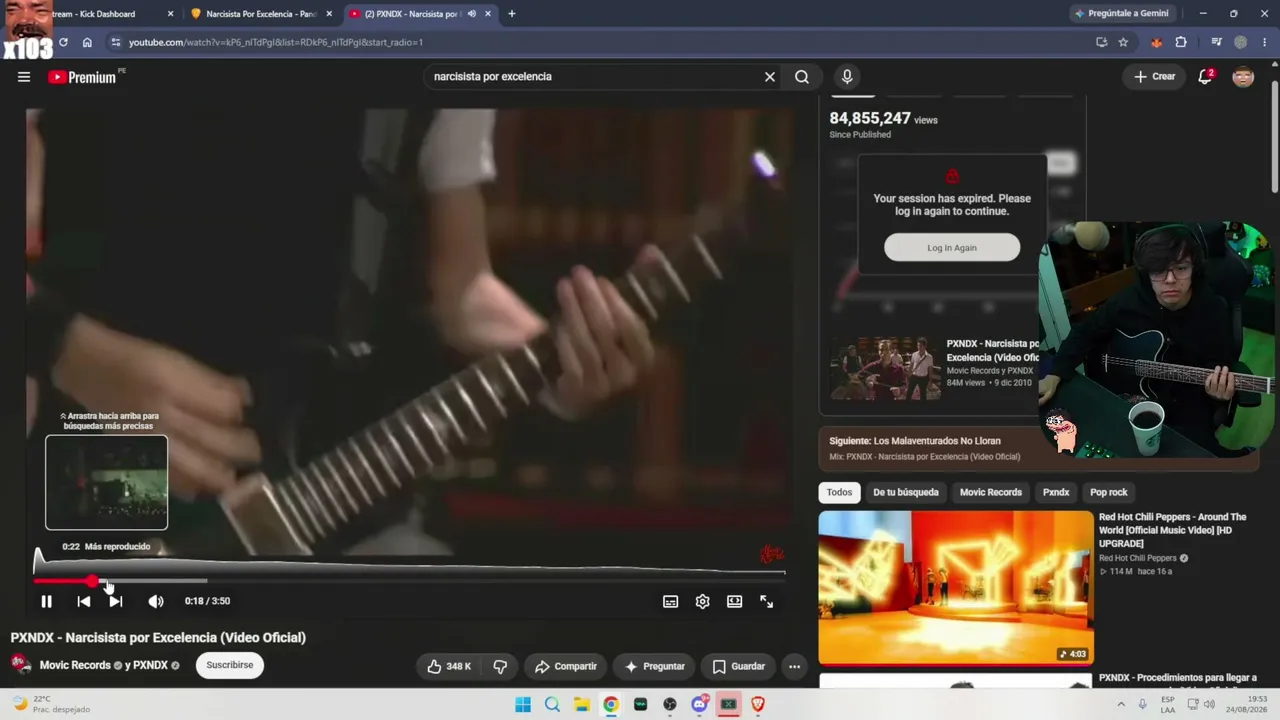Click Pregúntale a Gemini button
1280x720 pixels.
click(1121, 14)
